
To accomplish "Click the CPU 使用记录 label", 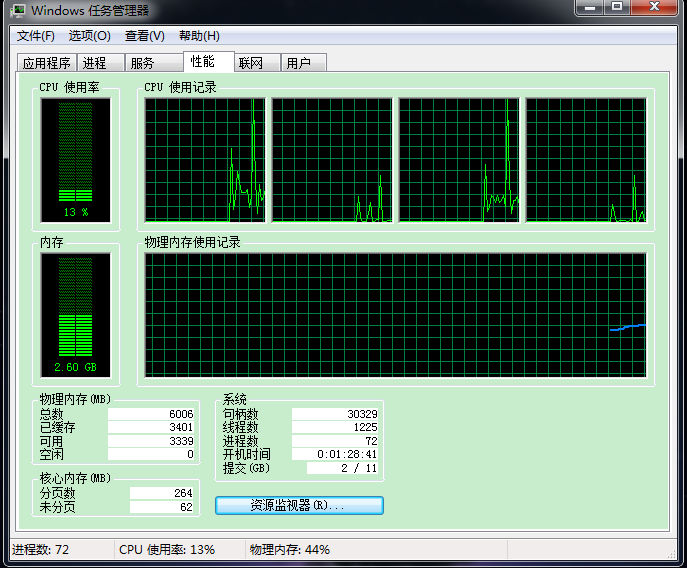I will (x=180, y=87).
